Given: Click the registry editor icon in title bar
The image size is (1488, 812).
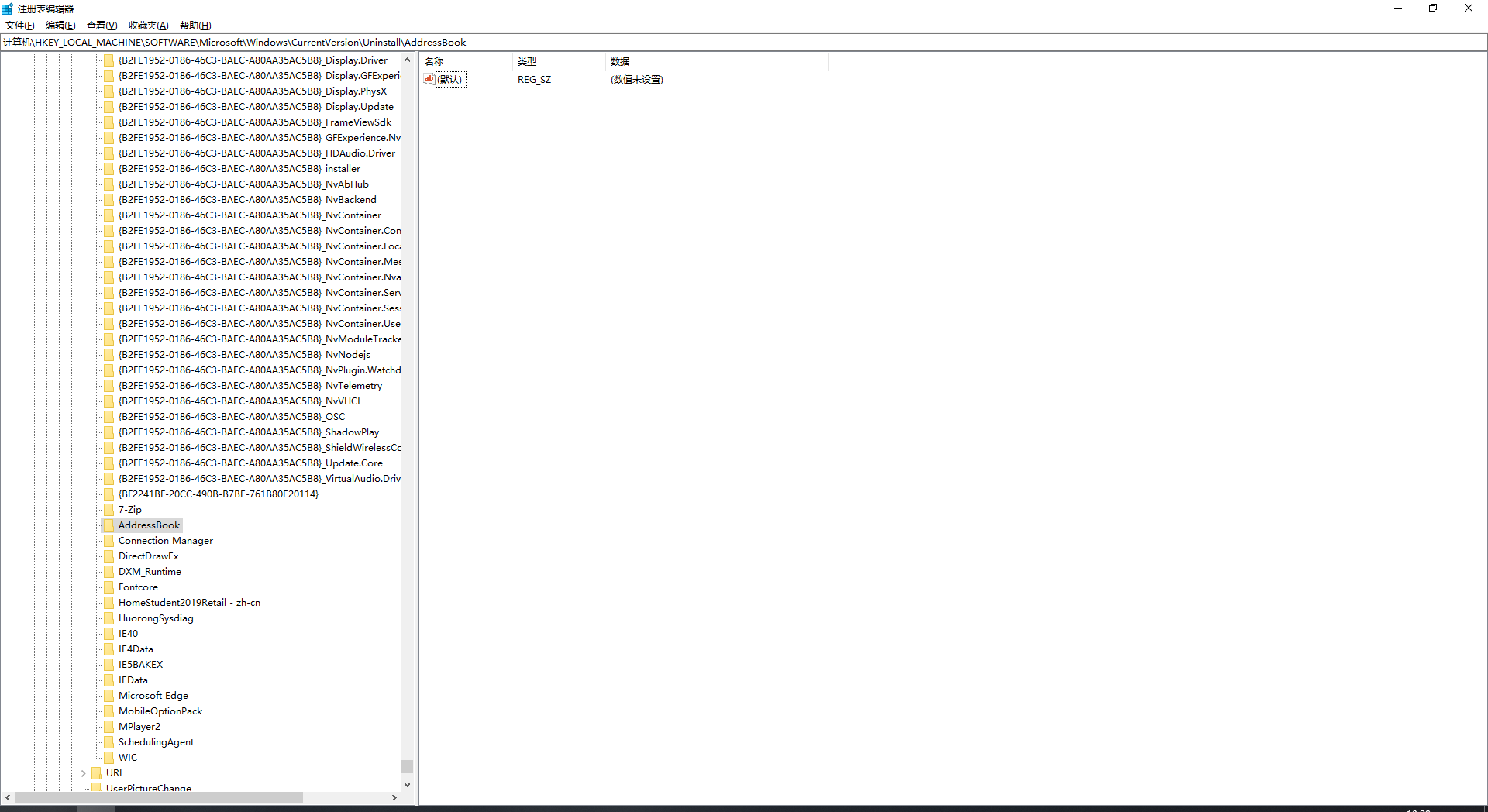Looking at the screenshot, I should (7, 8).
